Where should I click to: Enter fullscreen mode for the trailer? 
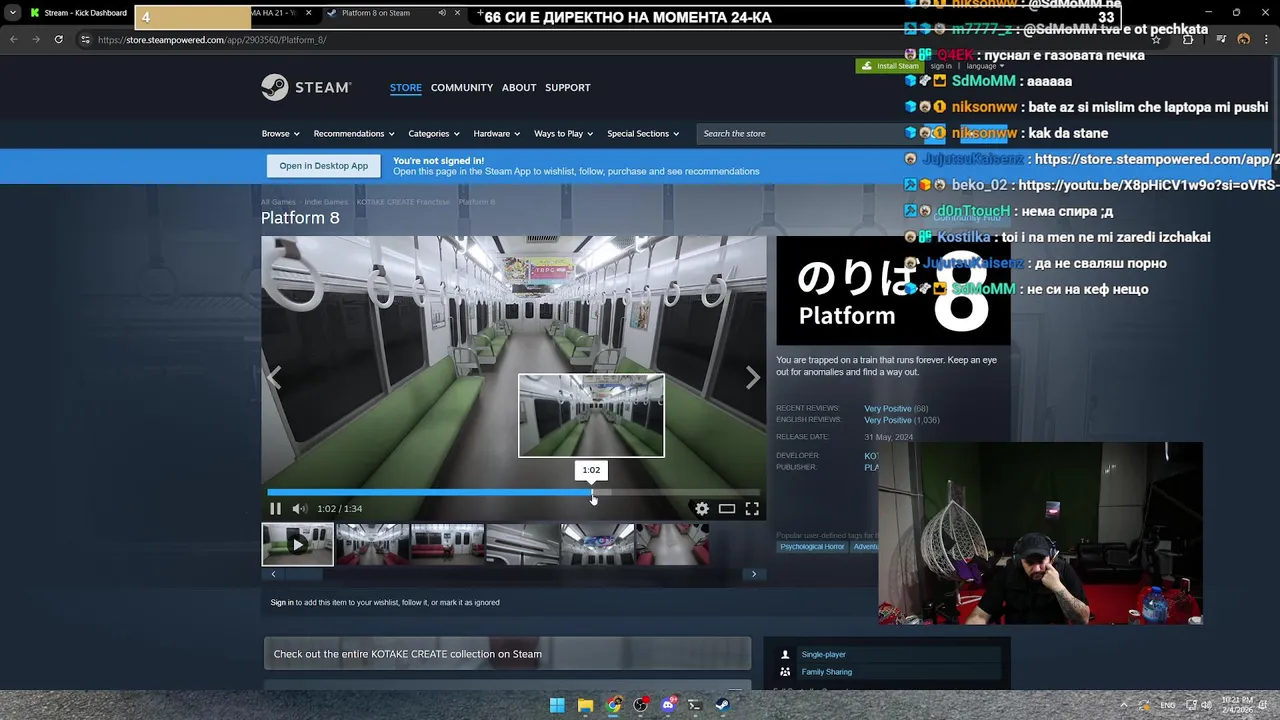(752, 509)
